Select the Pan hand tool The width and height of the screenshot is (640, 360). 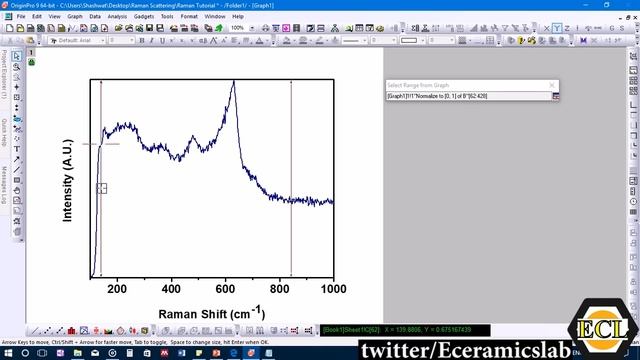click(x=17, y=190)
